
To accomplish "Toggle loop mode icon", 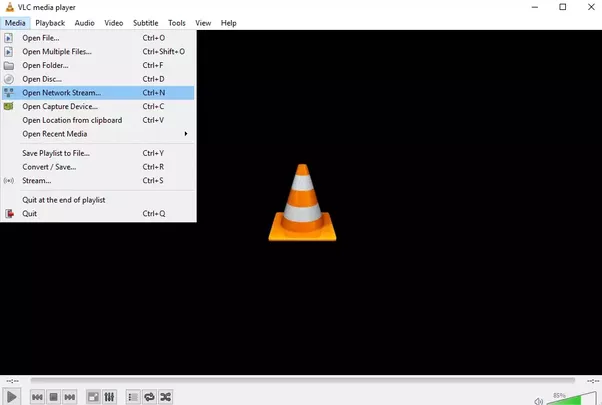I will tap(149, 397).
